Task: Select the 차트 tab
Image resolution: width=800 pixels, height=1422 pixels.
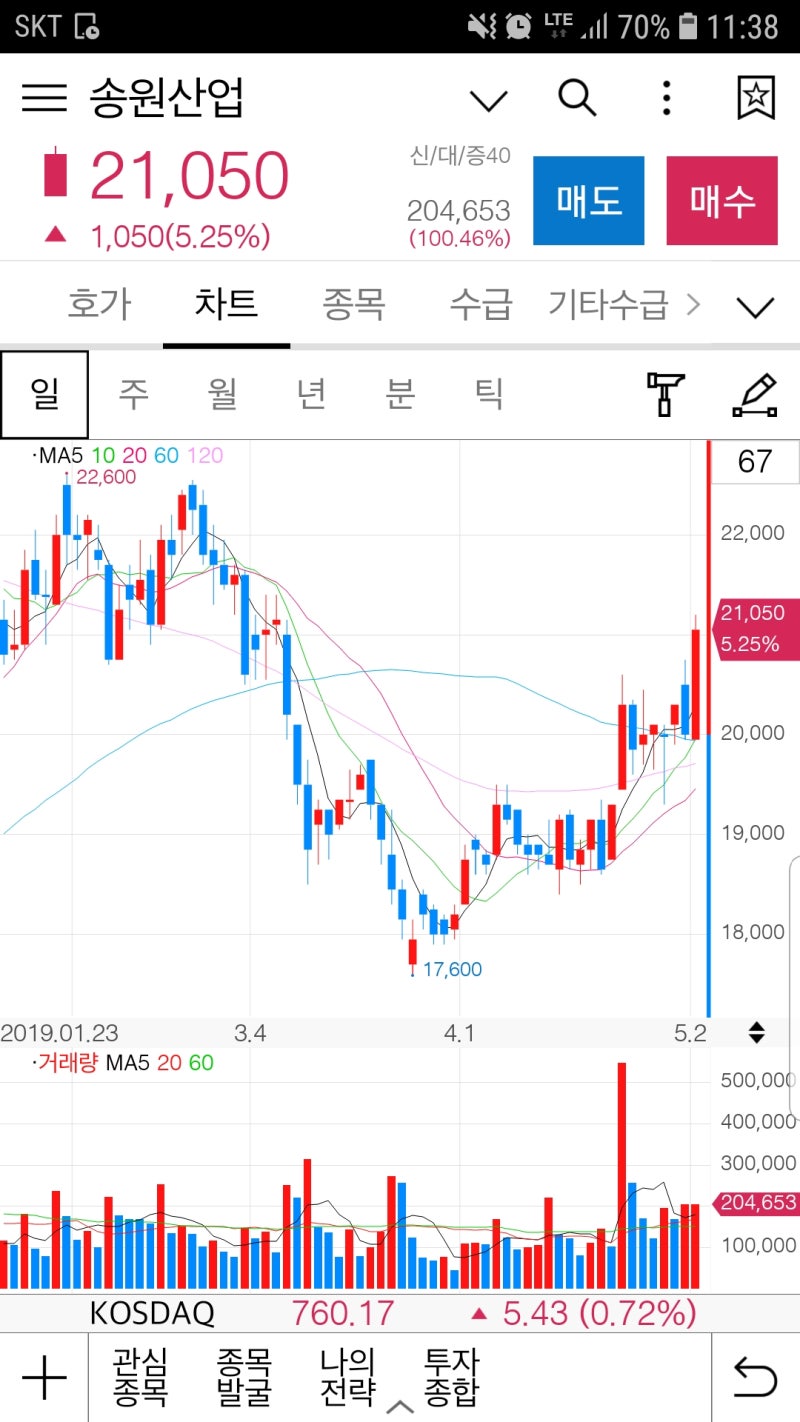Action: tap(226, 303)
